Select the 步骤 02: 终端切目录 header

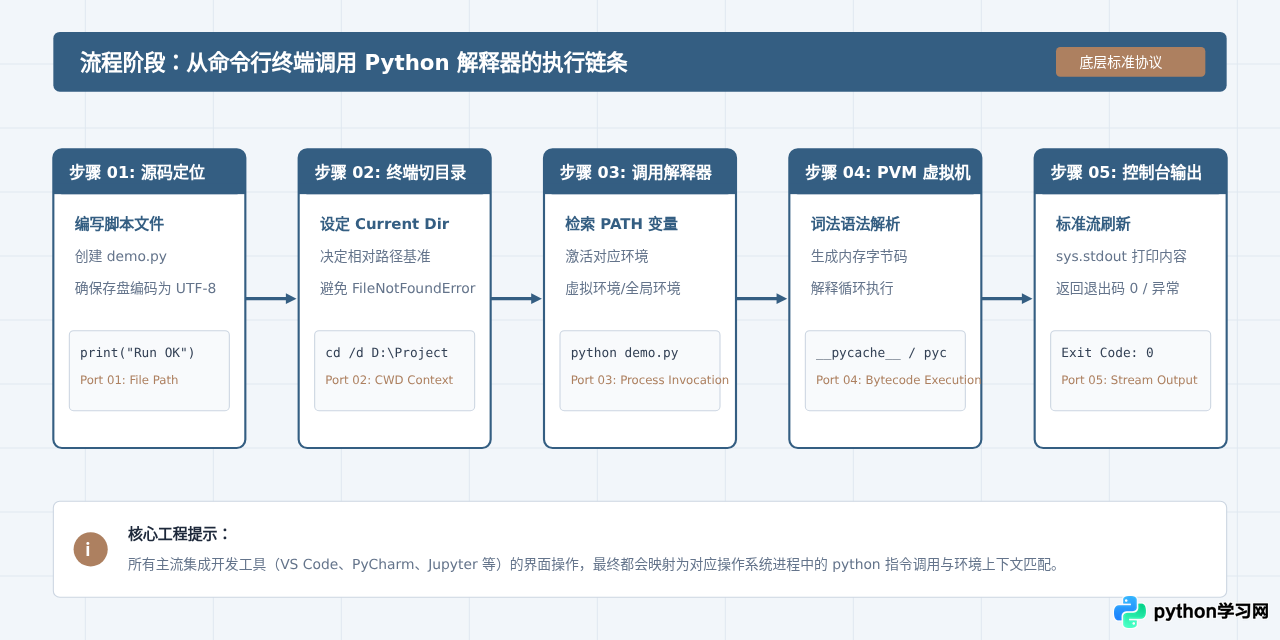click(x=394, y=172)
